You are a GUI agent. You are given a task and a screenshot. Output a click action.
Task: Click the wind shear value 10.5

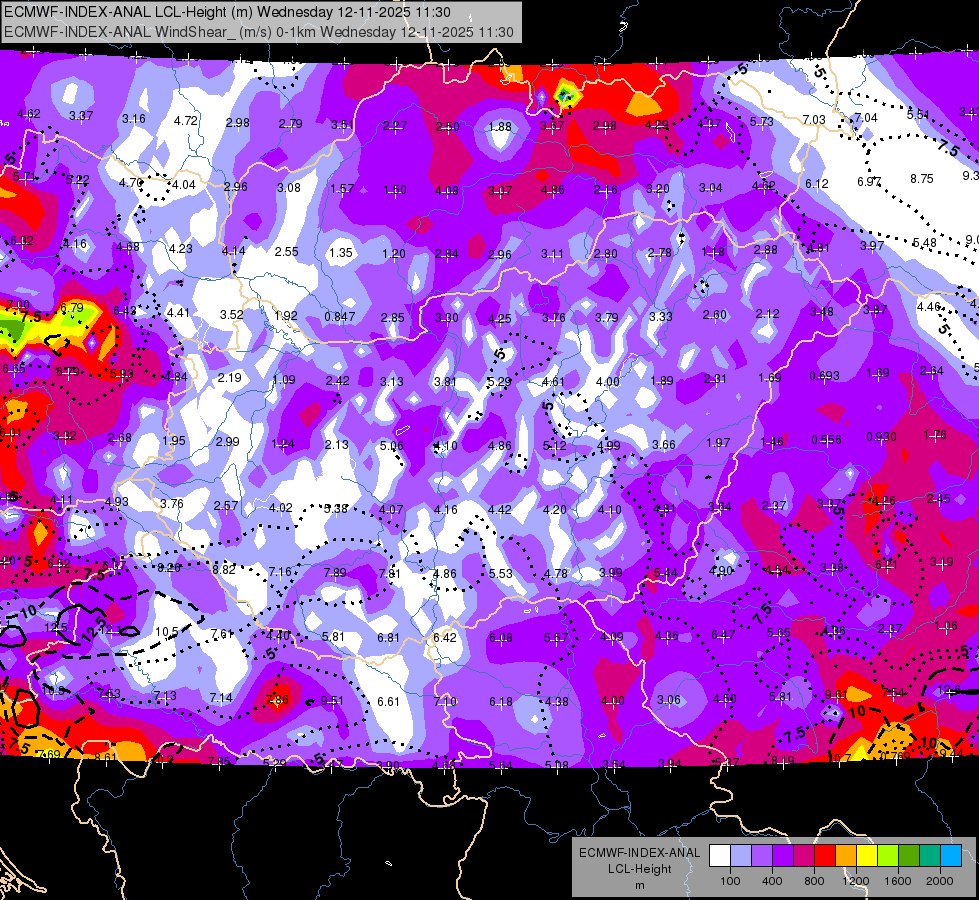coord(167,631)
